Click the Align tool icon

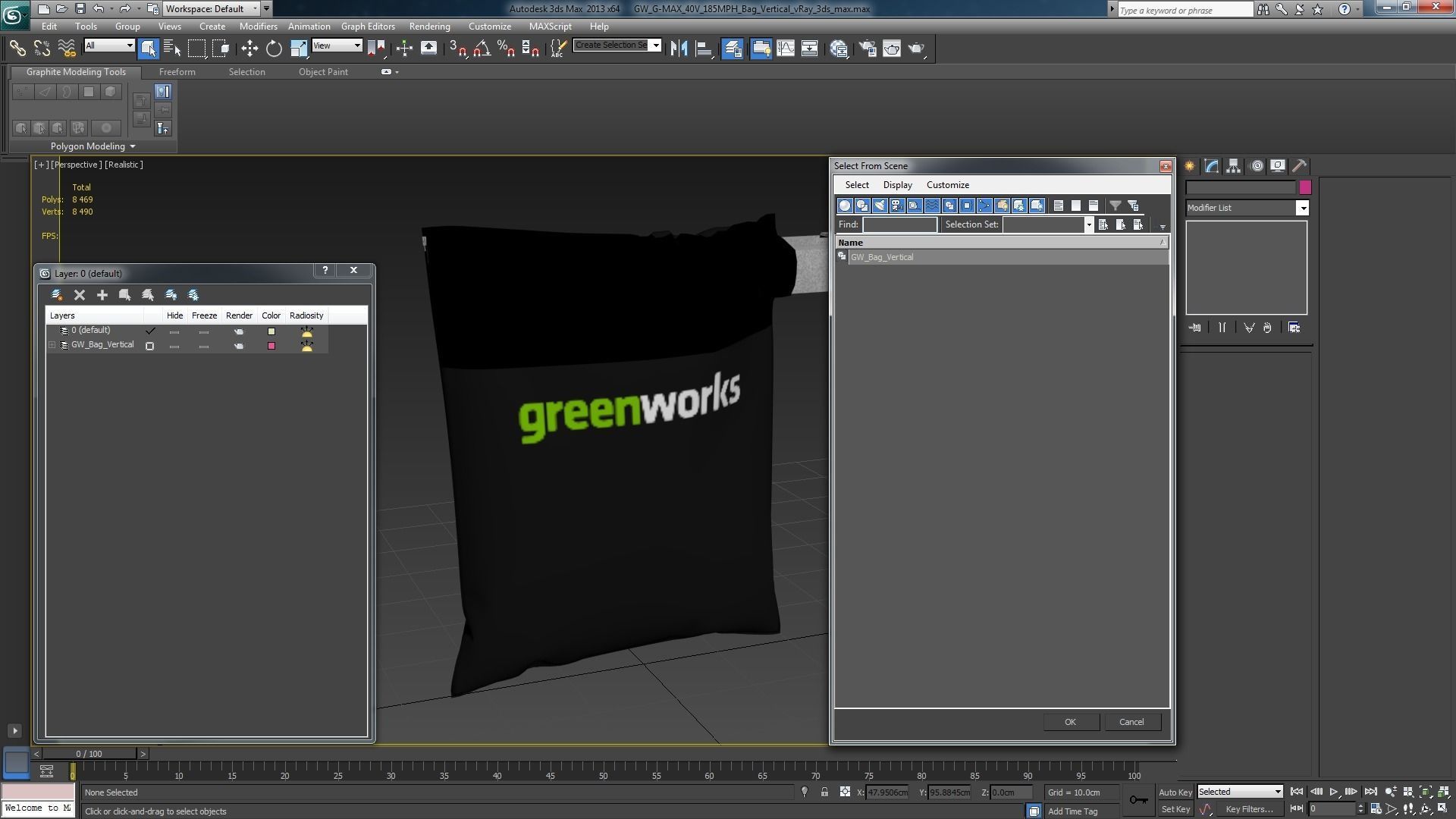tap(704, 49)
